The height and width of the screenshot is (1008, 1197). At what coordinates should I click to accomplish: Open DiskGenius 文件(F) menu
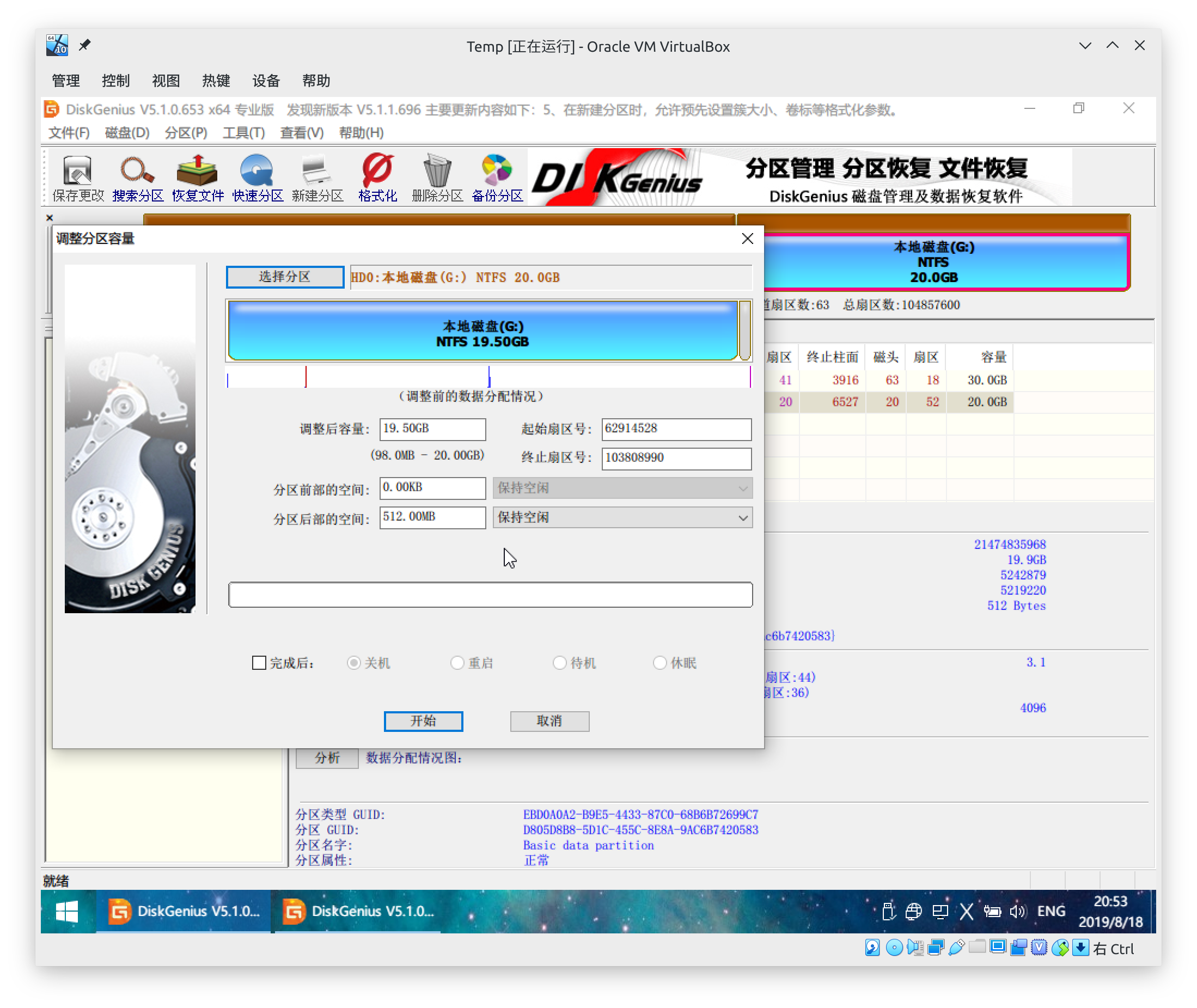pos(69,132)
